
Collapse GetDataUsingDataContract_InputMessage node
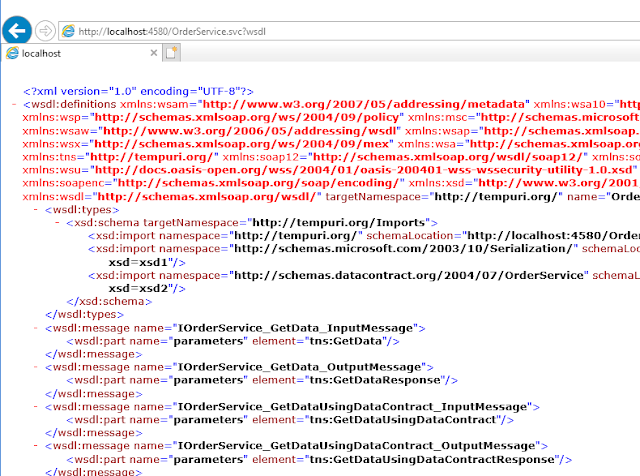pyautogui.click(x=36, y=407)
